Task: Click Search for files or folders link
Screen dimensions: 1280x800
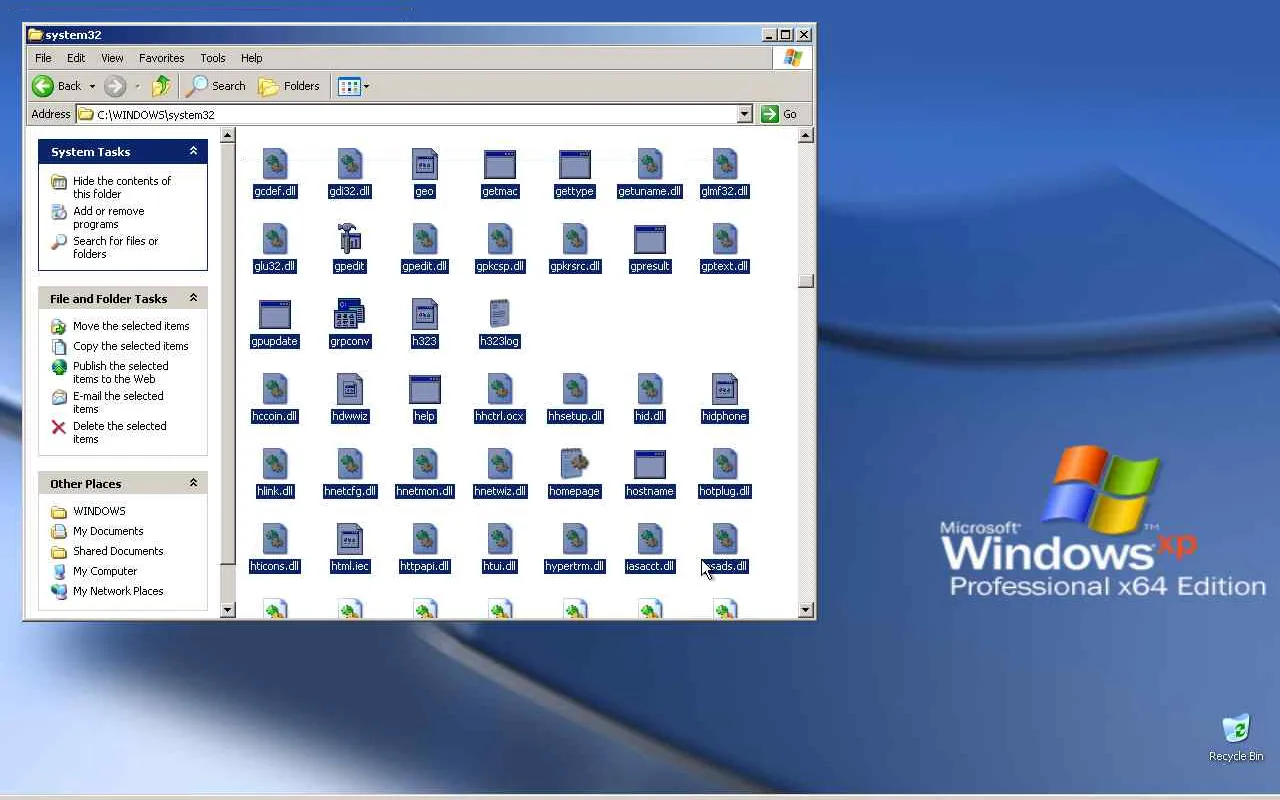Action: point(115,247)
